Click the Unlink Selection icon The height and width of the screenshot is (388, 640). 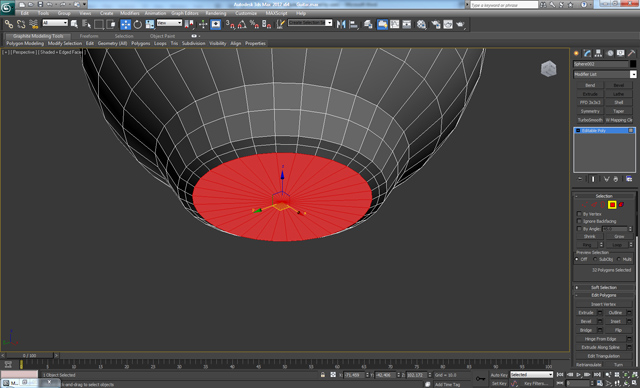point(21,24)
